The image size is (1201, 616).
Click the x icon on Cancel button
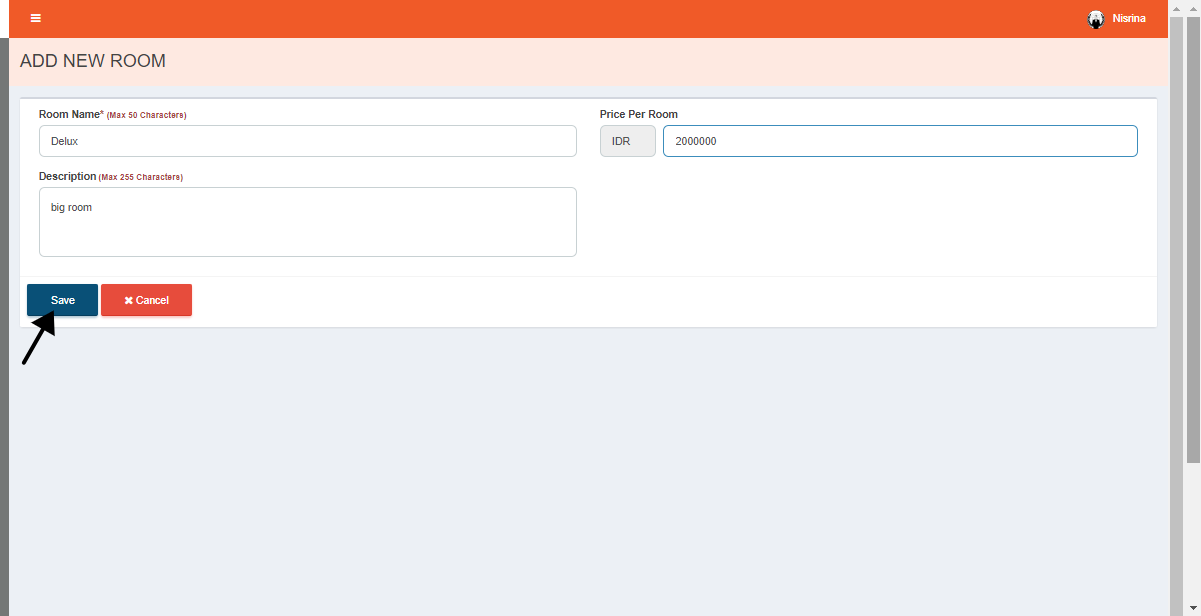coord(129,300)
